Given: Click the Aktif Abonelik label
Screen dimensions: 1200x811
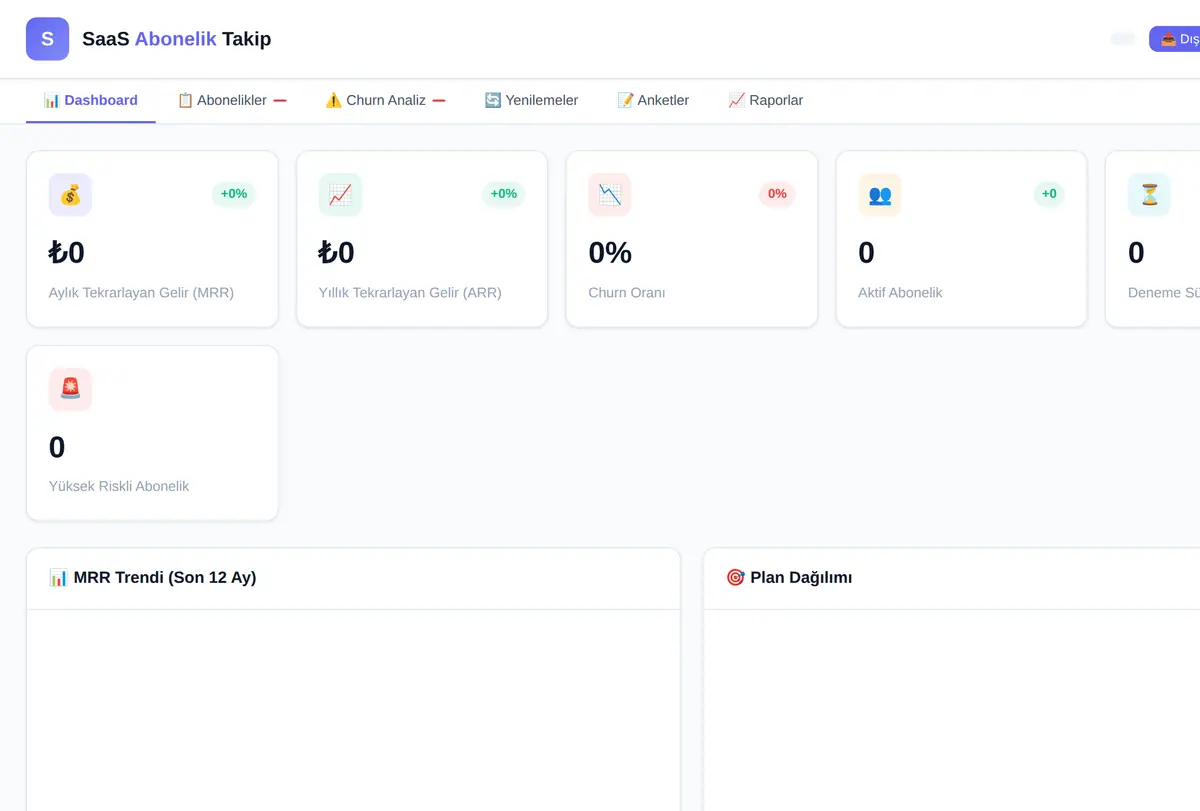Looking at the screenshot, I should pos(900,293).
